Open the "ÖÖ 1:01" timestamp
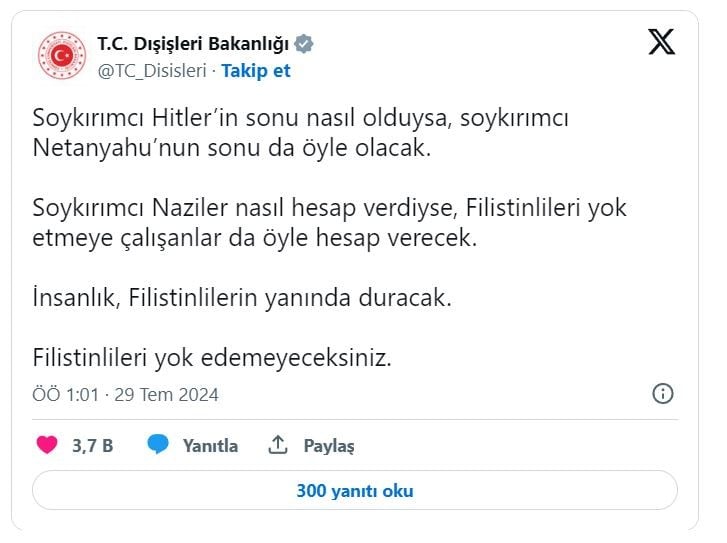The width and height of the screenshot is (727, 543). pos(66,394)
